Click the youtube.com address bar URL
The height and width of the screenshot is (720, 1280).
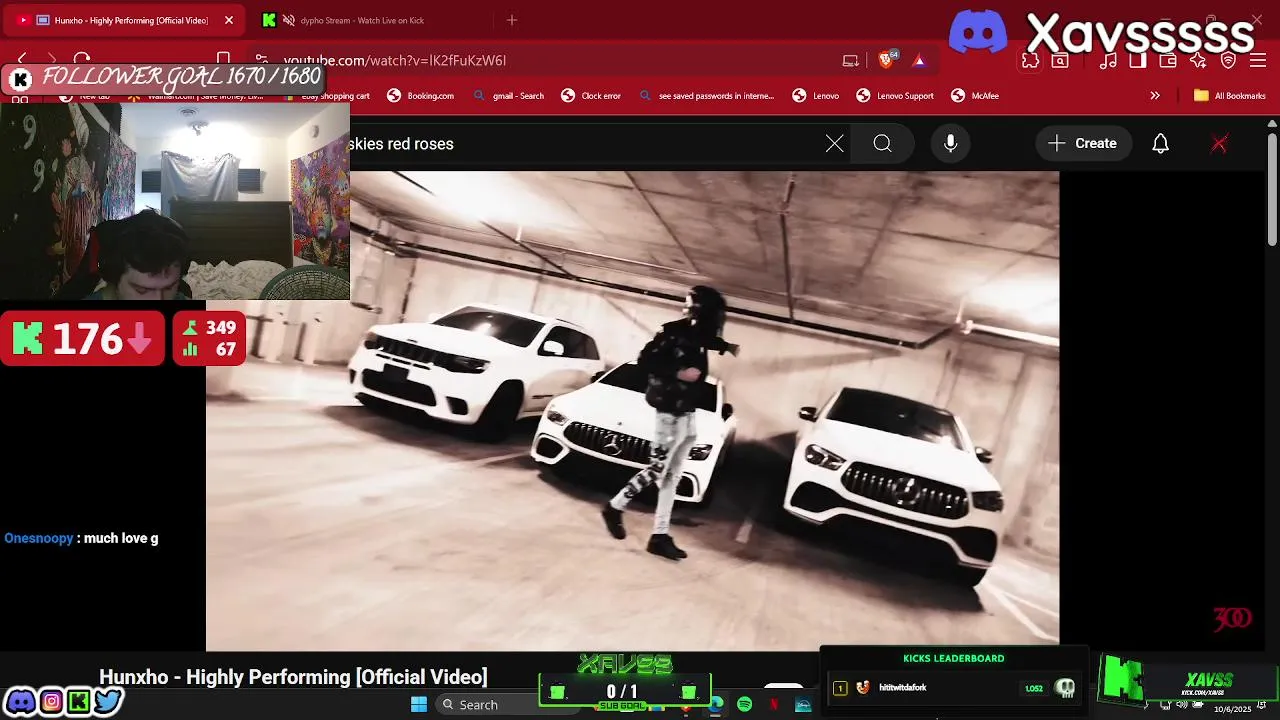(394, 61)
